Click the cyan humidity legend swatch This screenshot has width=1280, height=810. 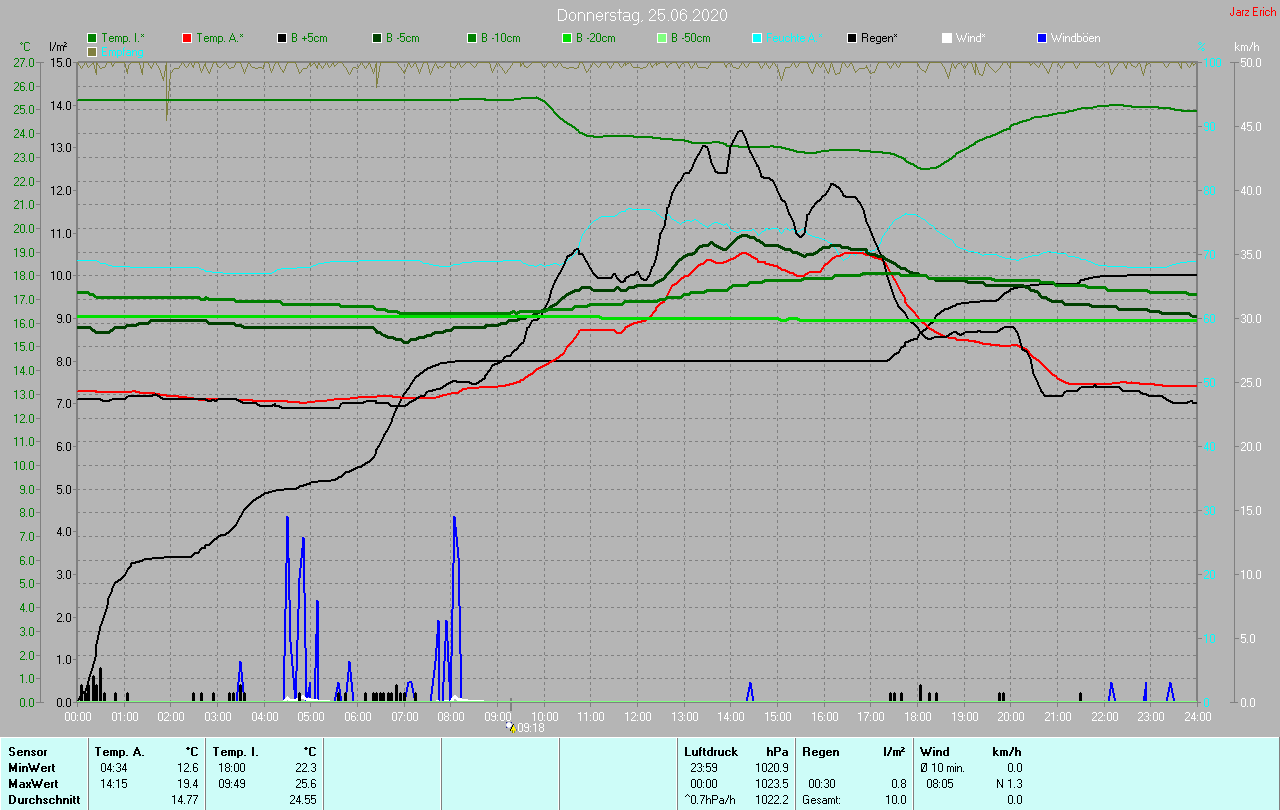[x=757, y=38]
